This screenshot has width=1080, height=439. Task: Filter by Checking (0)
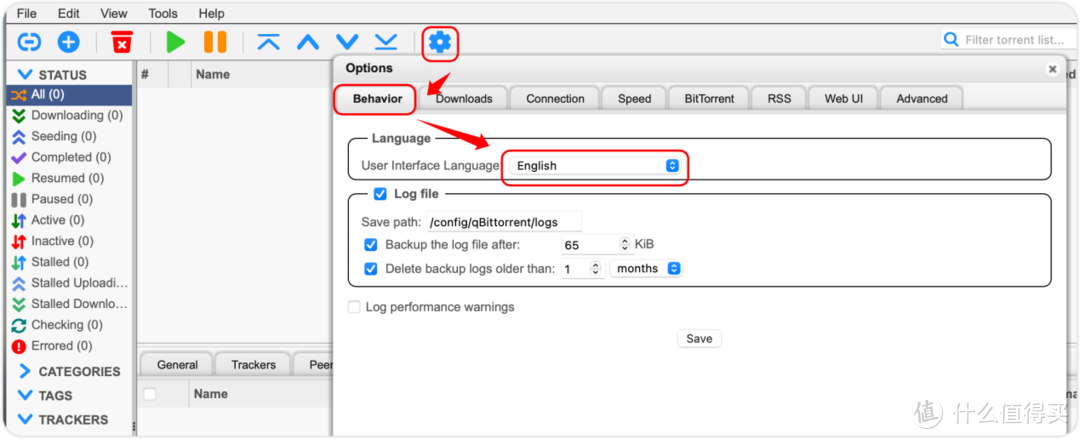point(69,325)
